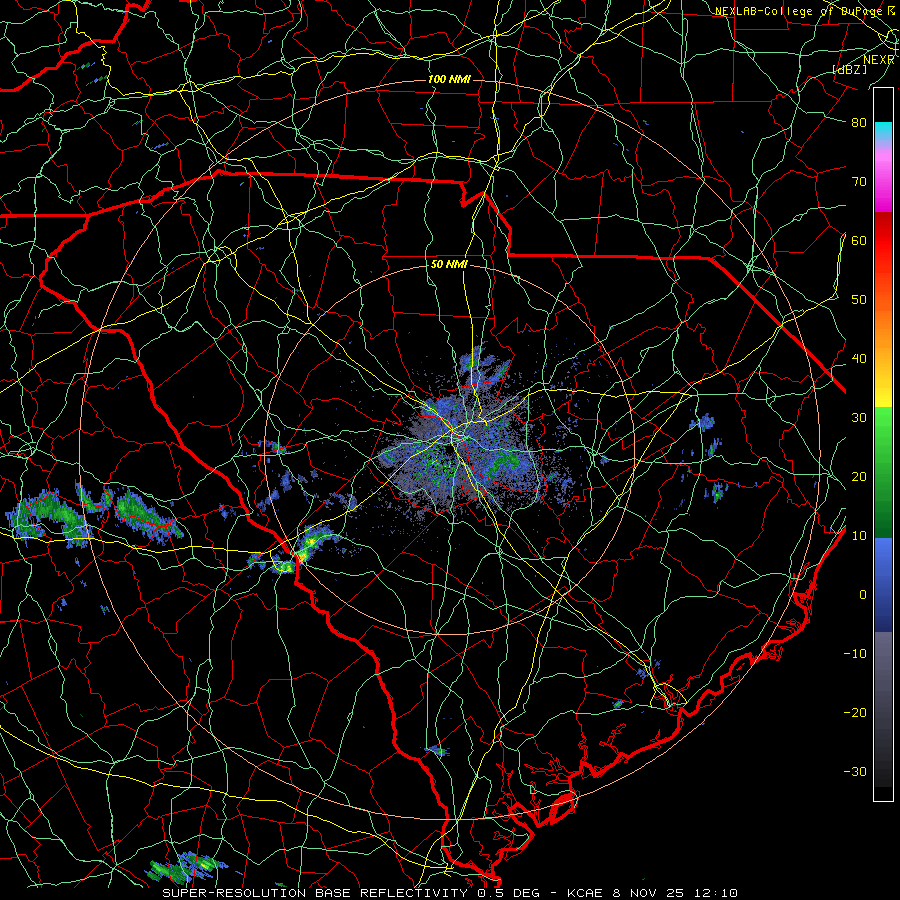Click the "KCAE" station ID in the caption
Screen dimensions: 900x900
(x=584, y=893)
